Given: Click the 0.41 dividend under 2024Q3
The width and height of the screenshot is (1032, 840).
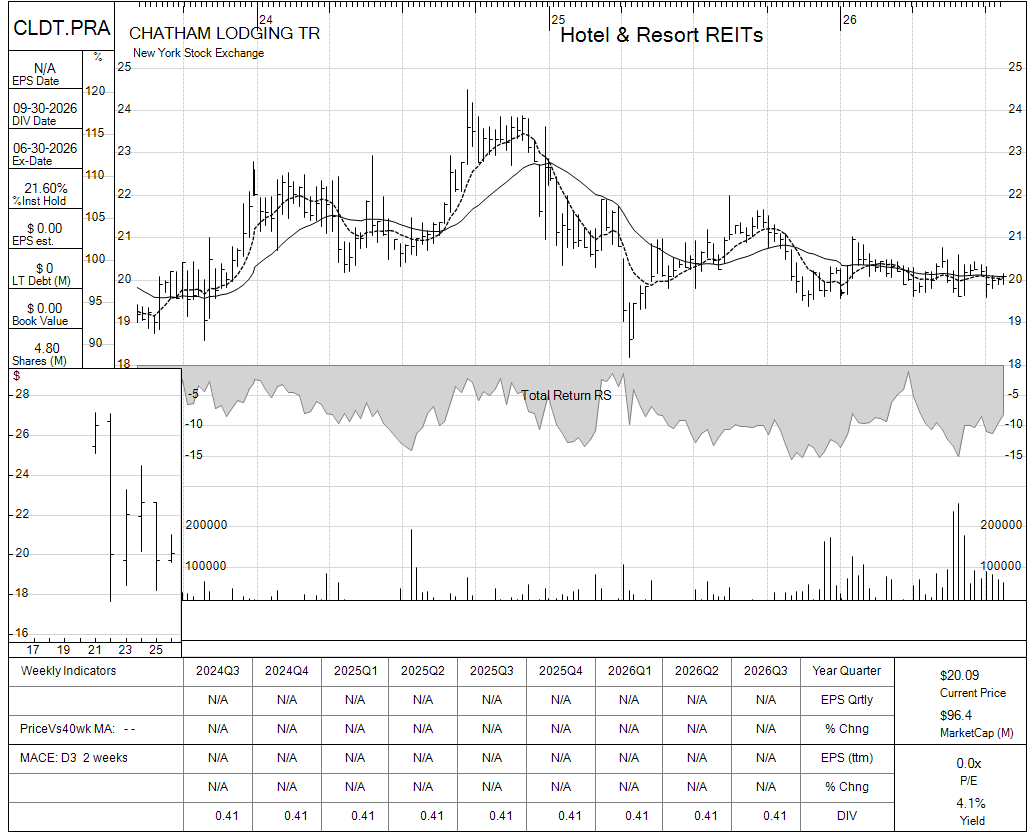Looking at the screenshot, I should pos(226,816).
